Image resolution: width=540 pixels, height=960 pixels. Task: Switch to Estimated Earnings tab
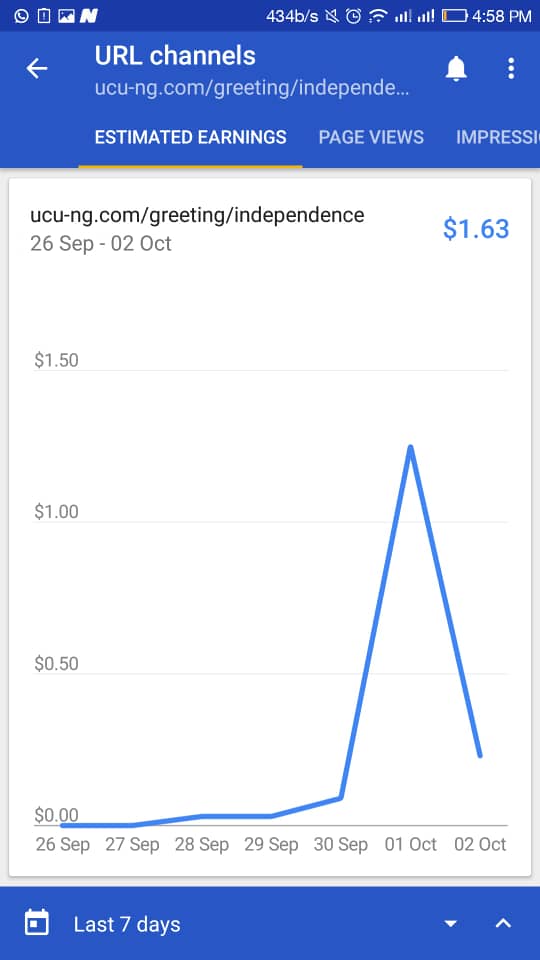click(x=190, y=137)
